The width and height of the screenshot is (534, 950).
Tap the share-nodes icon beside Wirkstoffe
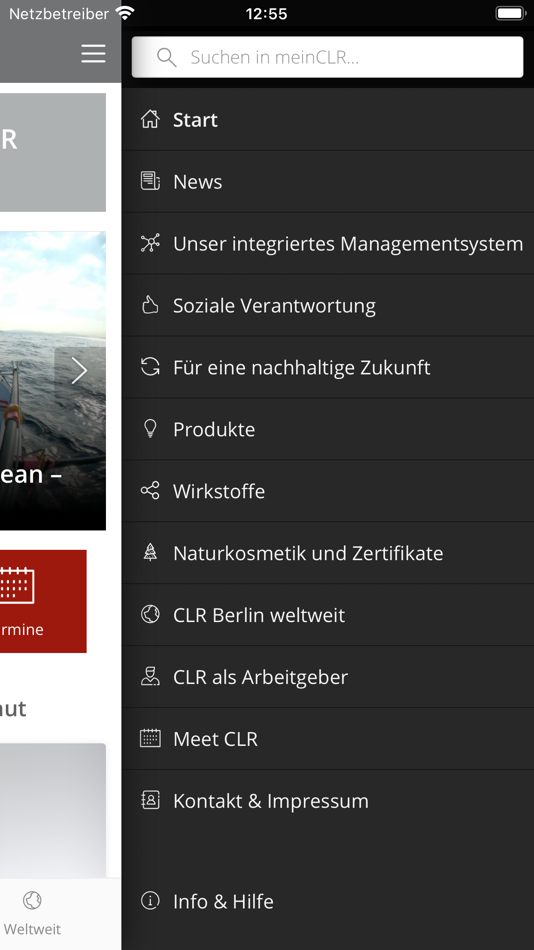point(150,490)
